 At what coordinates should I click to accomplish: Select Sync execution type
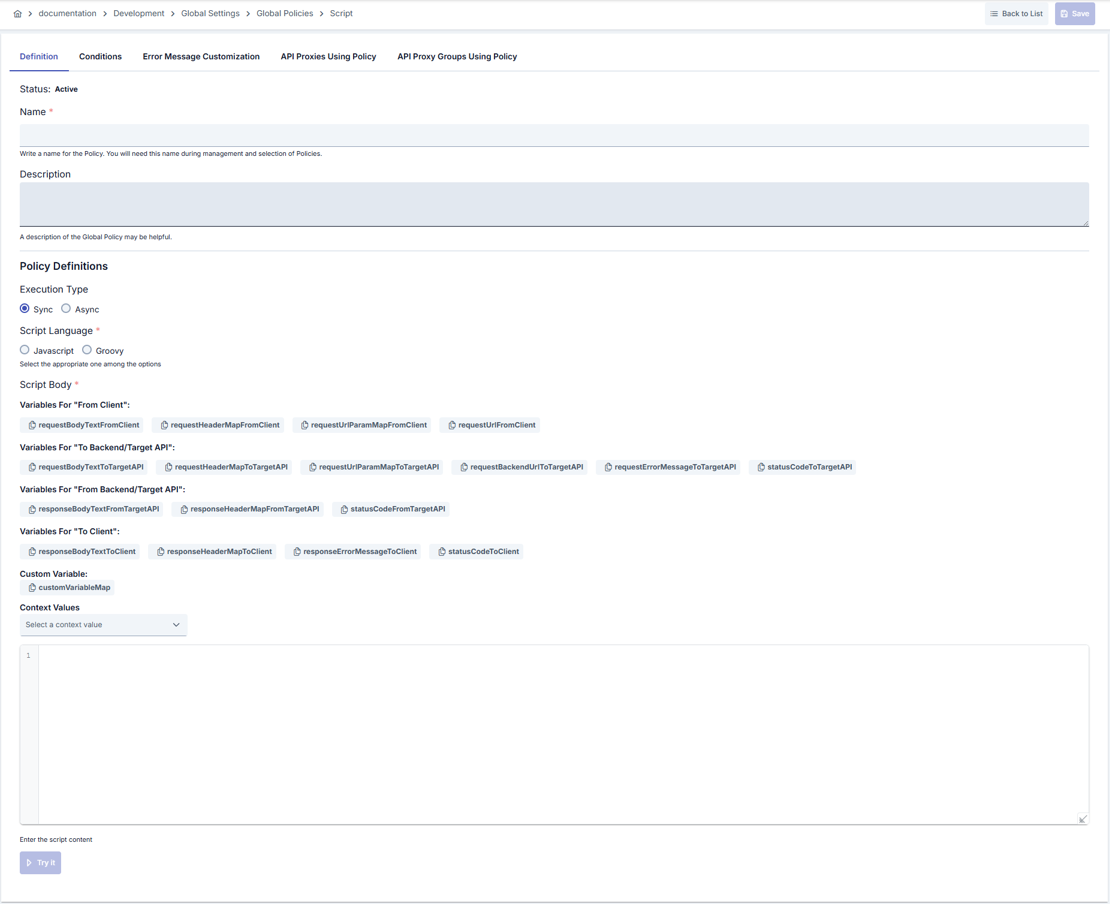[25, 309]
